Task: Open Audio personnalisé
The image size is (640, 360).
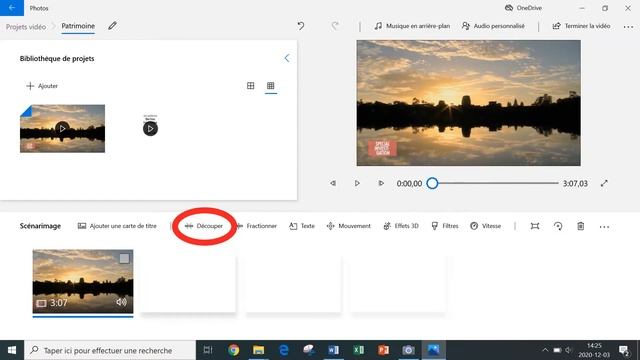Action: [x=493, y=26]
